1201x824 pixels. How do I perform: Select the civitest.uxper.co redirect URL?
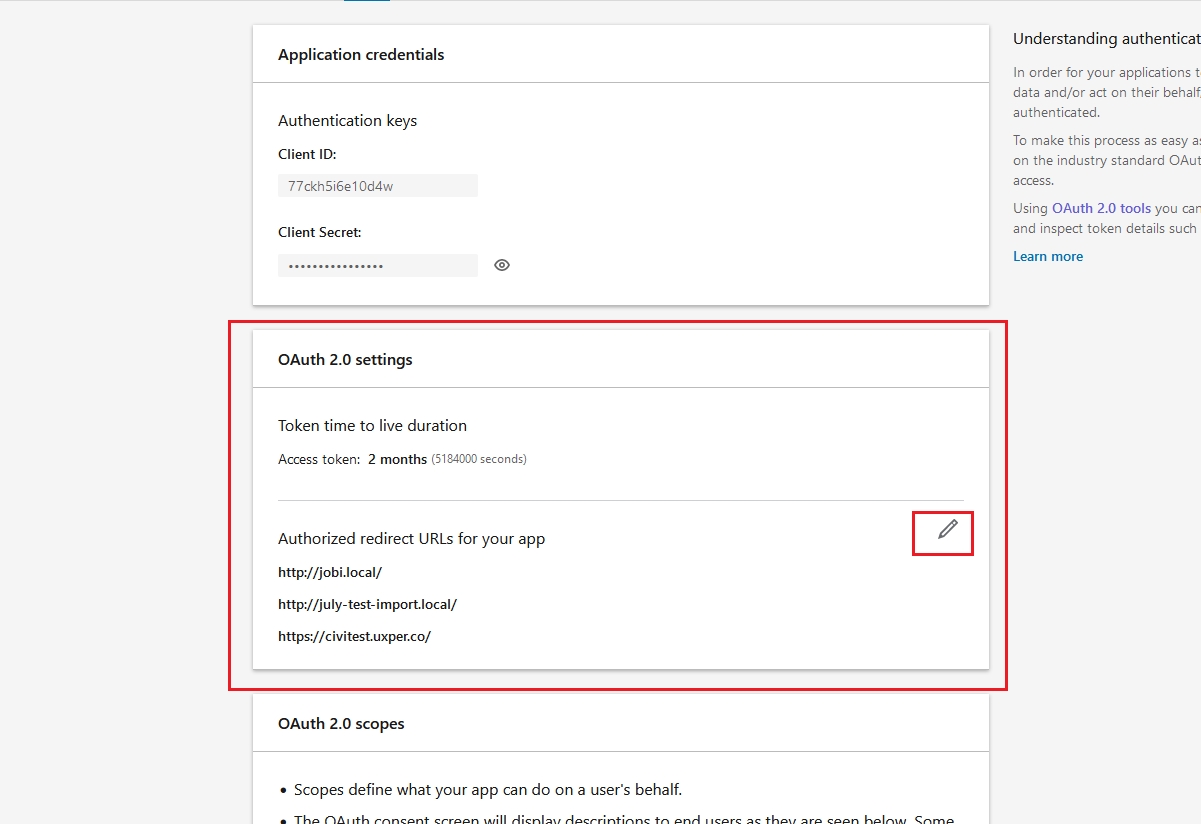pyautogui.click(x=354, y=636)
